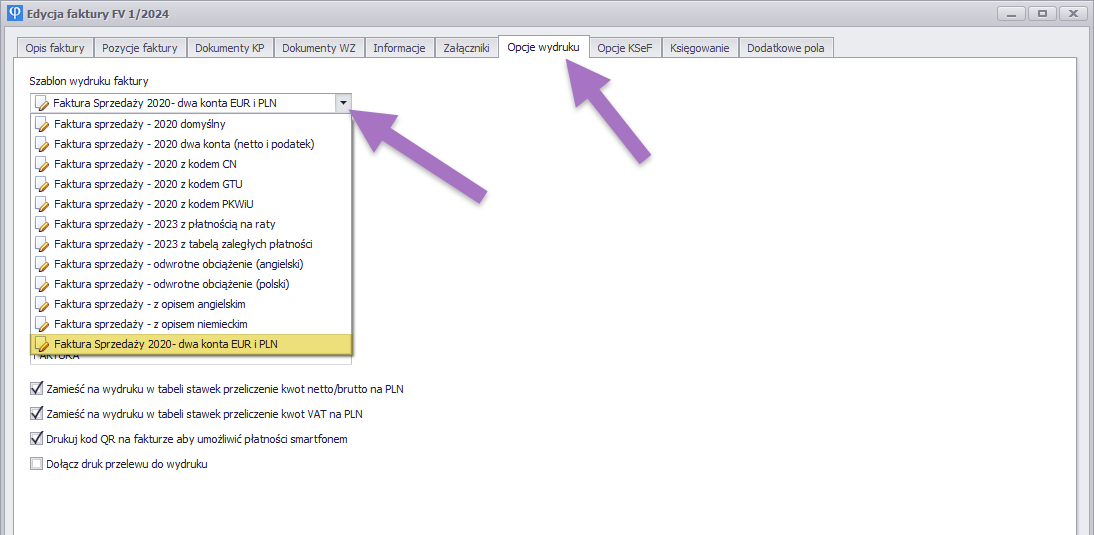1094x535 pixels.
Task: Switch to the 'Pozycje faktury' tab
Action: (140, 48)
